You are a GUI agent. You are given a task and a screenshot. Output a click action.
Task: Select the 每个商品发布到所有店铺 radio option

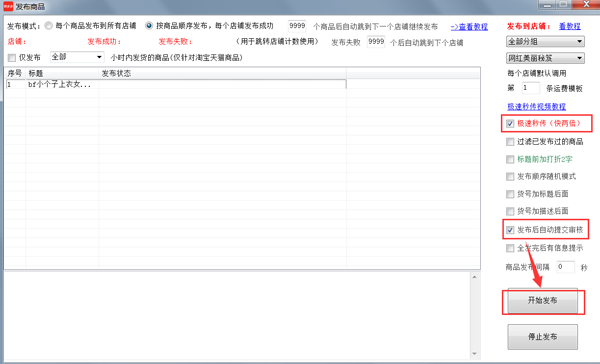click(48, 26)
